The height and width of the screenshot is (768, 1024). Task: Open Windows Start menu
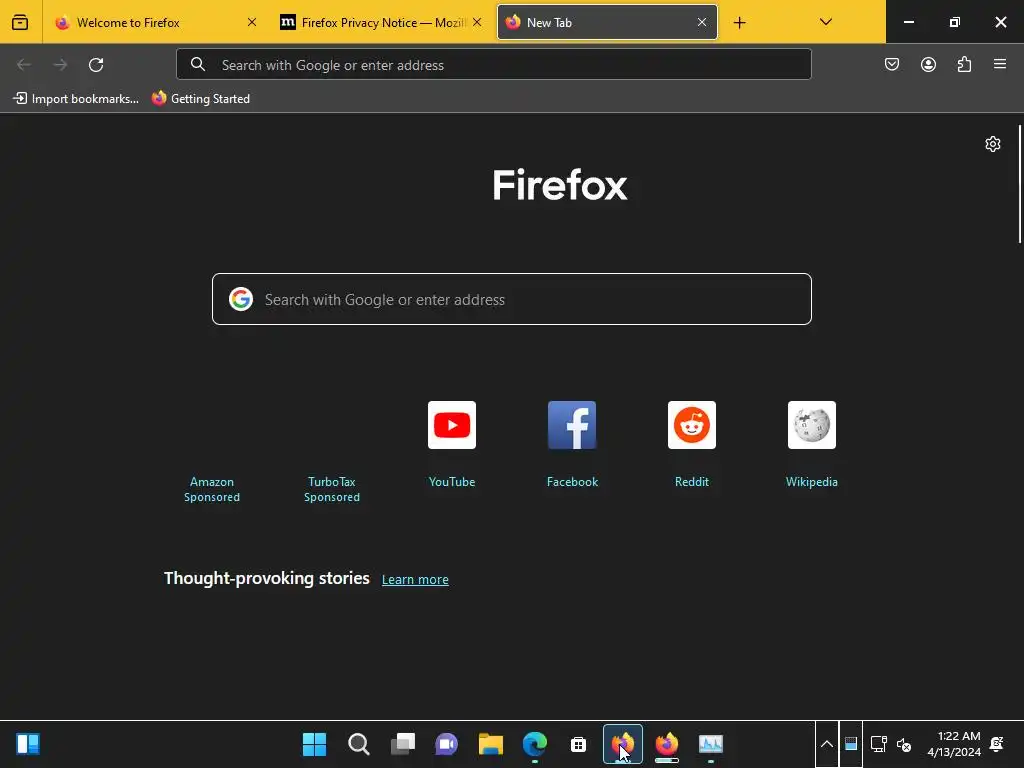coord(314,744)
